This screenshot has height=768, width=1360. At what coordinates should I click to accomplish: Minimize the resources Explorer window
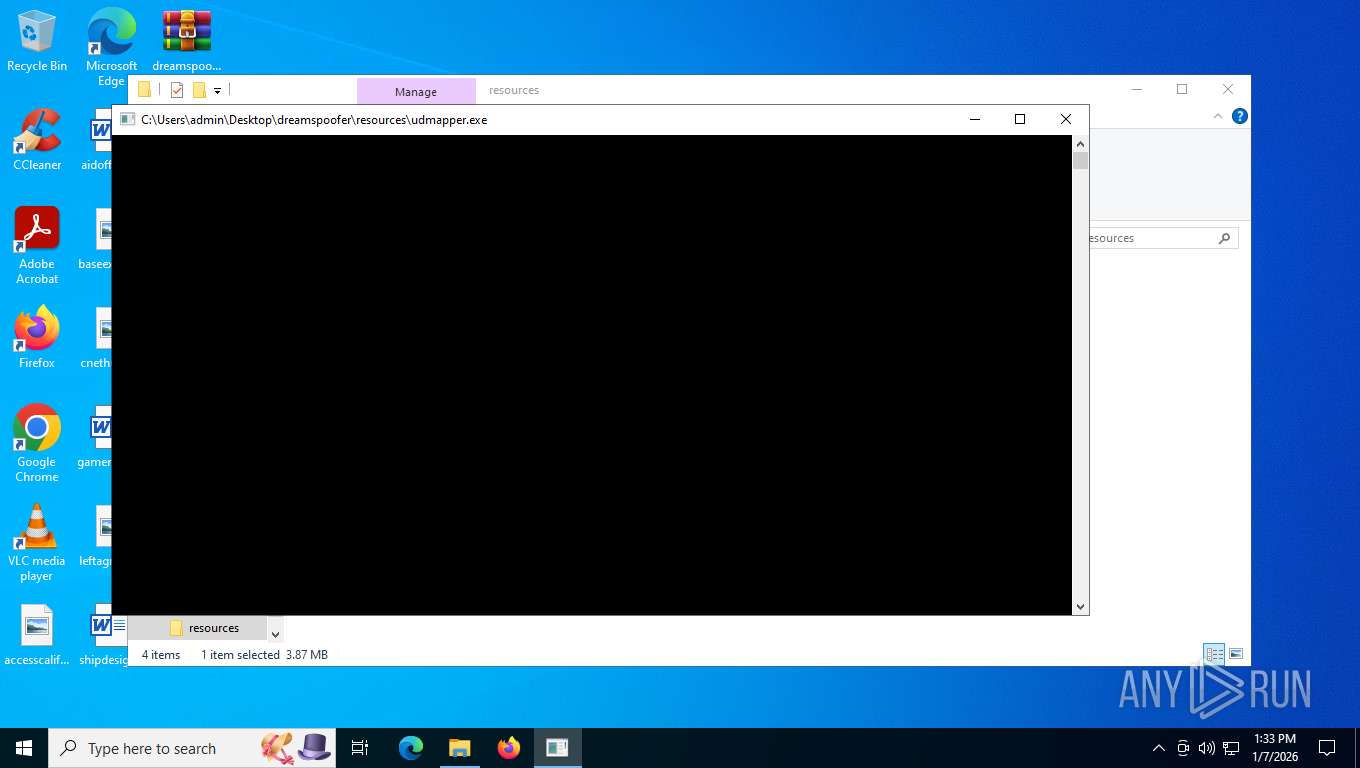click(1137, 89)
